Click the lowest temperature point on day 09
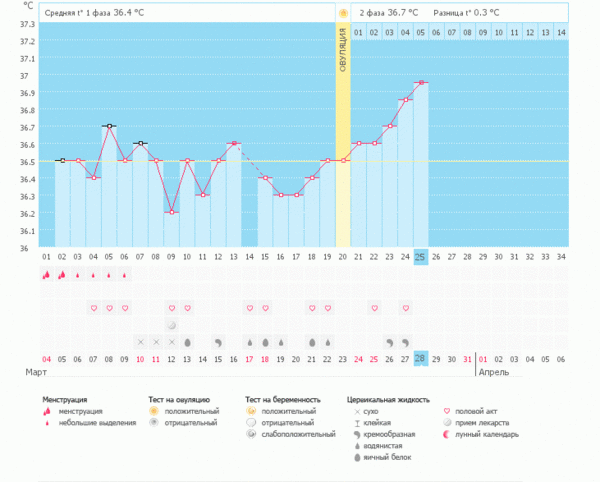The height and width of the screenshot is (482, 600). click(x=171, y=212)
